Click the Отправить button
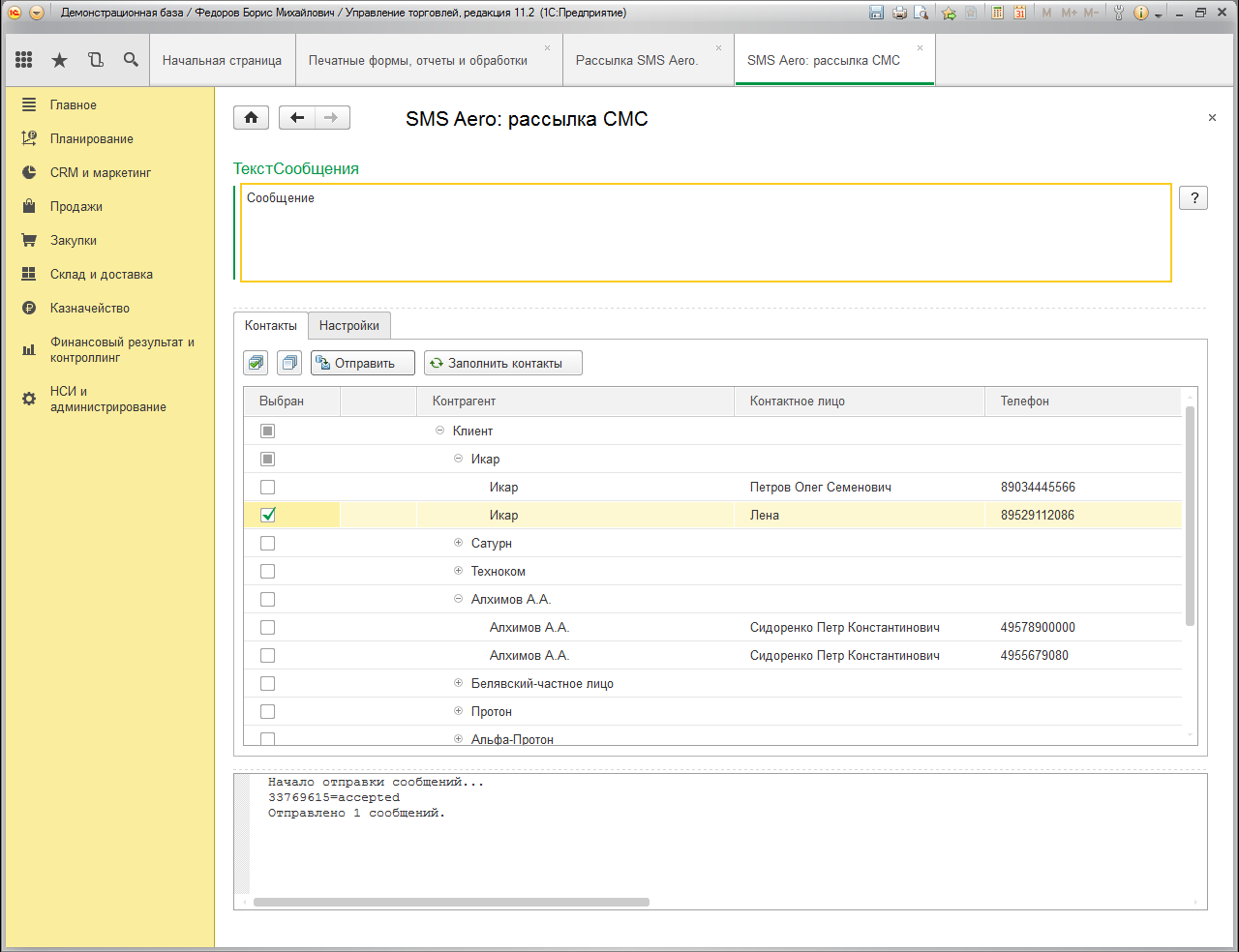The image size is (1239, 952). point(363,363)
